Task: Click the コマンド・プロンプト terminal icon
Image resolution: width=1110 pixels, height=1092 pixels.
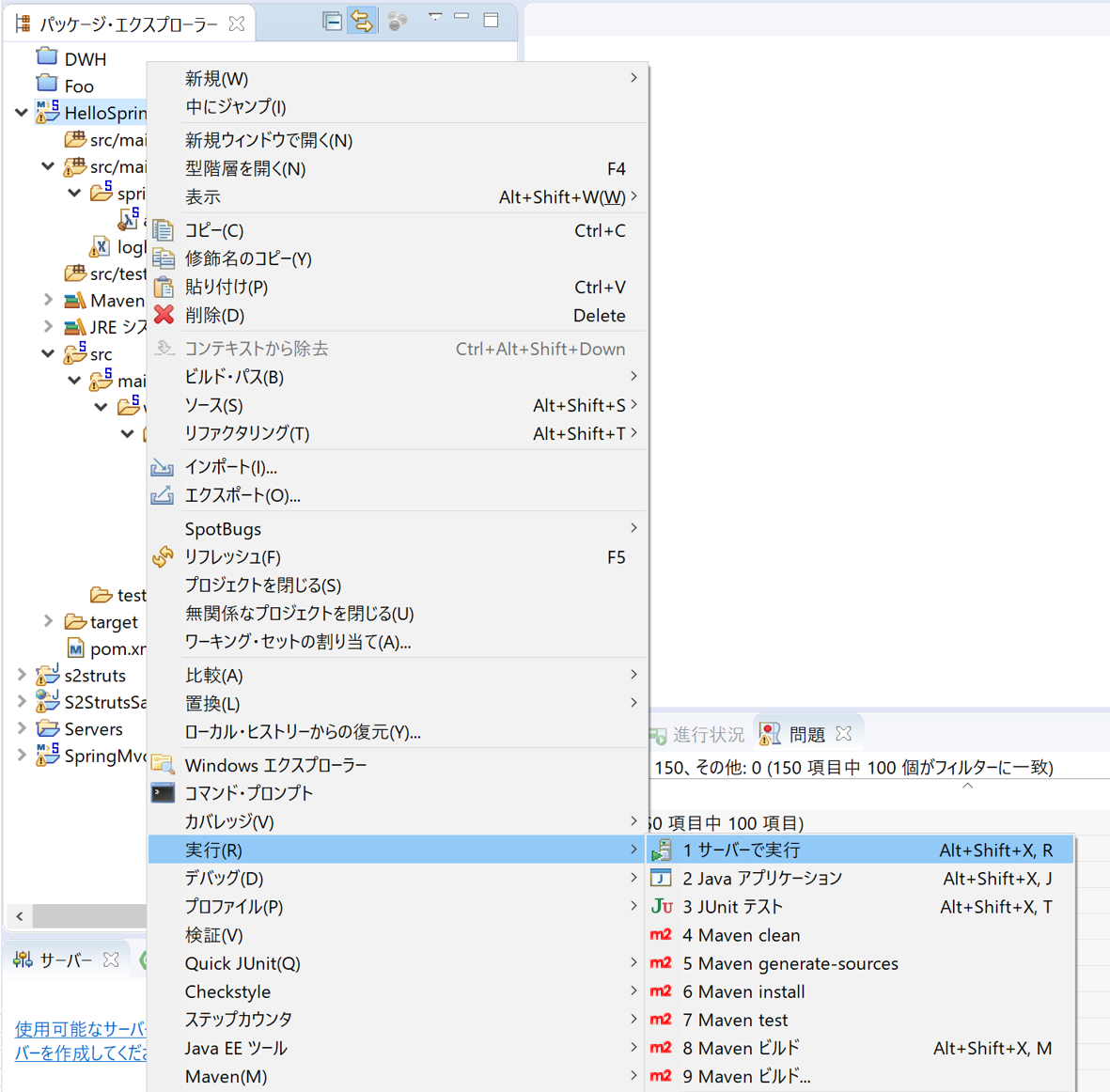Action: [163, 792]
